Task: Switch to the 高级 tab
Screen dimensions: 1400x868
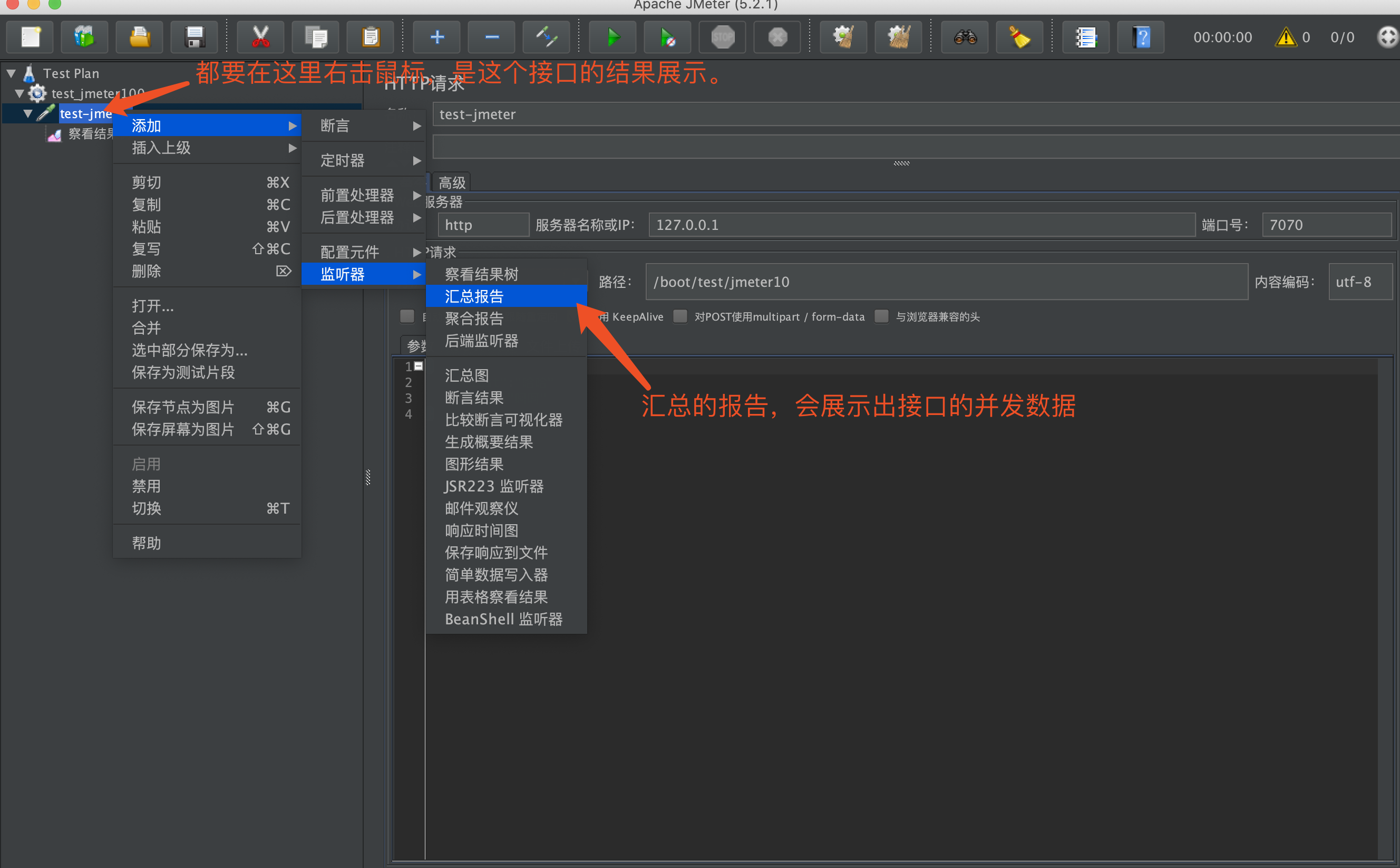Action: pos(452,182)
